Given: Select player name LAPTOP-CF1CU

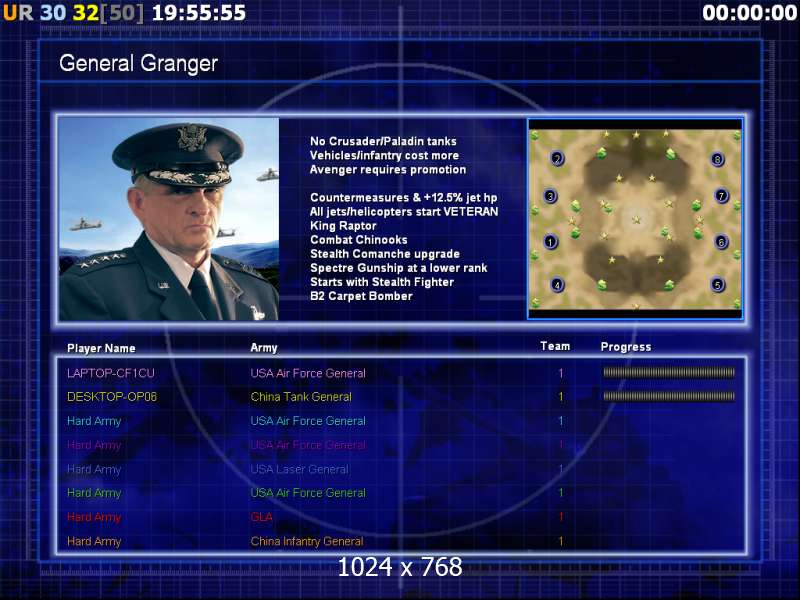Looking at the screenshot, I should click(x=111, y=373).
